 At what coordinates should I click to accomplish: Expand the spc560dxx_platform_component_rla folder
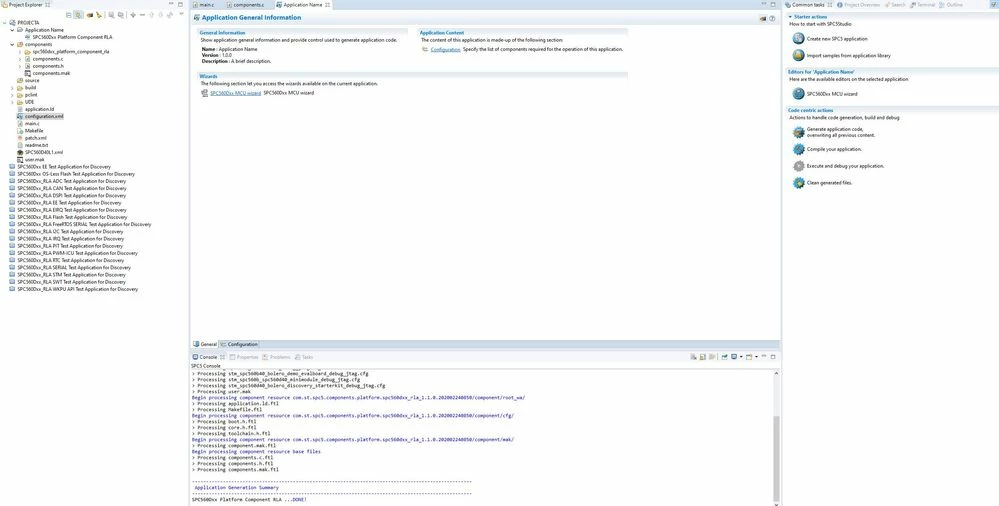pyautogui.click(x=20, y=52)
